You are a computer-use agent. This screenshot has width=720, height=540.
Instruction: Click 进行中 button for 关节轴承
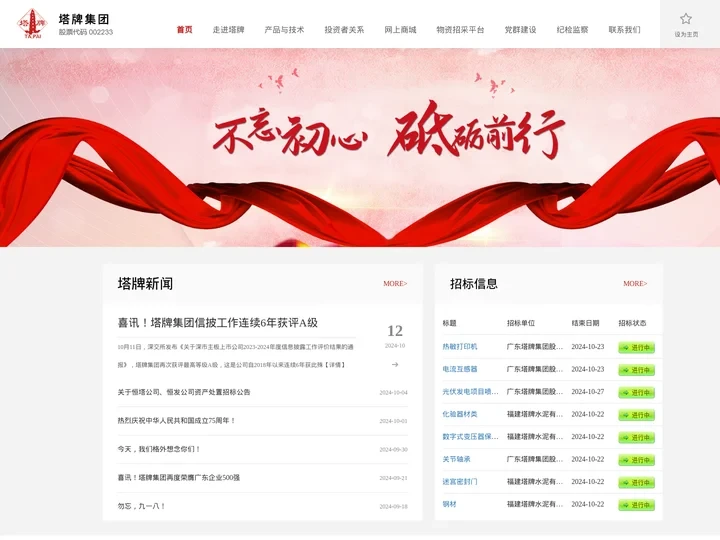click(636, 460)
